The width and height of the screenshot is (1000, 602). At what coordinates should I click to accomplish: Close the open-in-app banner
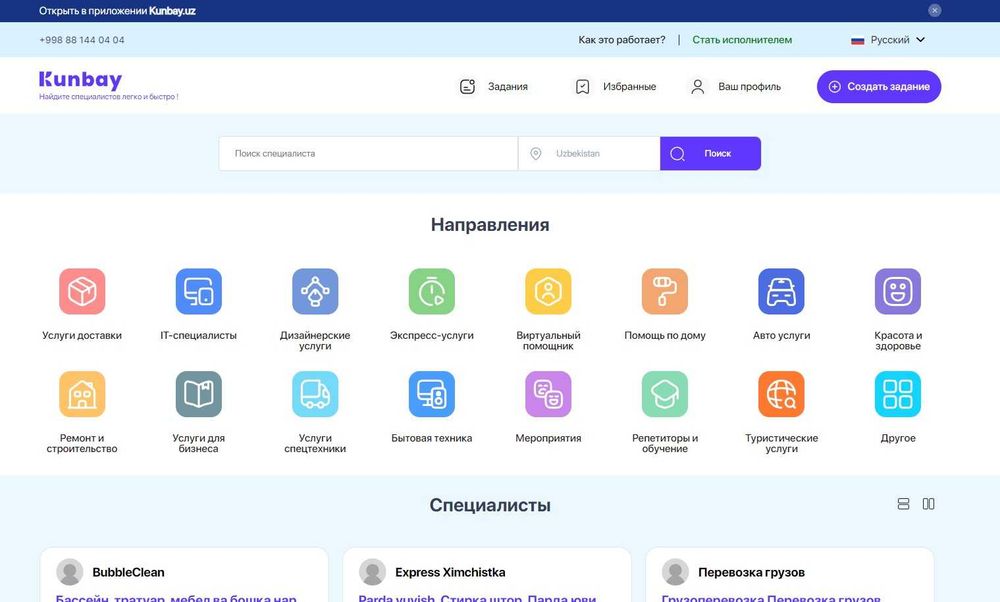point(934,10)
